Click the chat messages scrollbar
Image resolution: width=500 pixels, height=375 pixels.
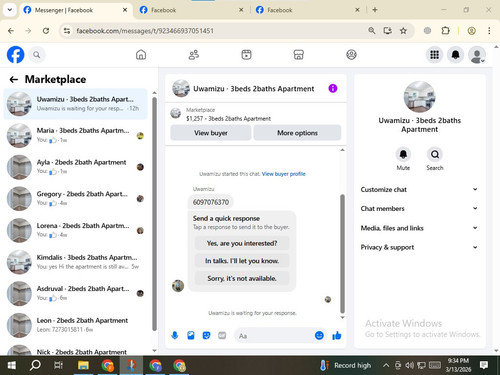point(342,253)
